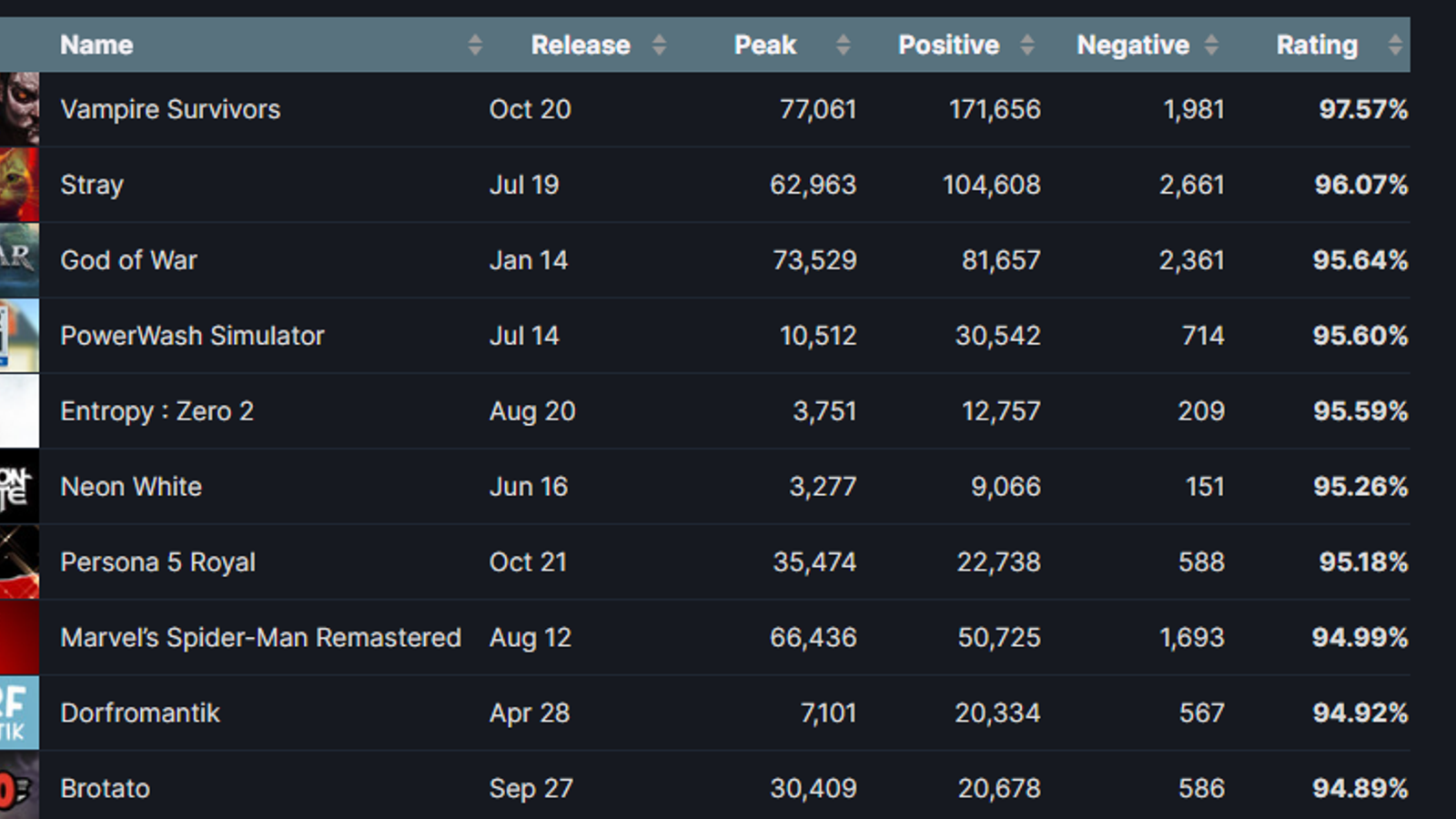Sort by Negative reviews arrows
This screenshot has height=819, width=1456.
(x=1211, y=45)
